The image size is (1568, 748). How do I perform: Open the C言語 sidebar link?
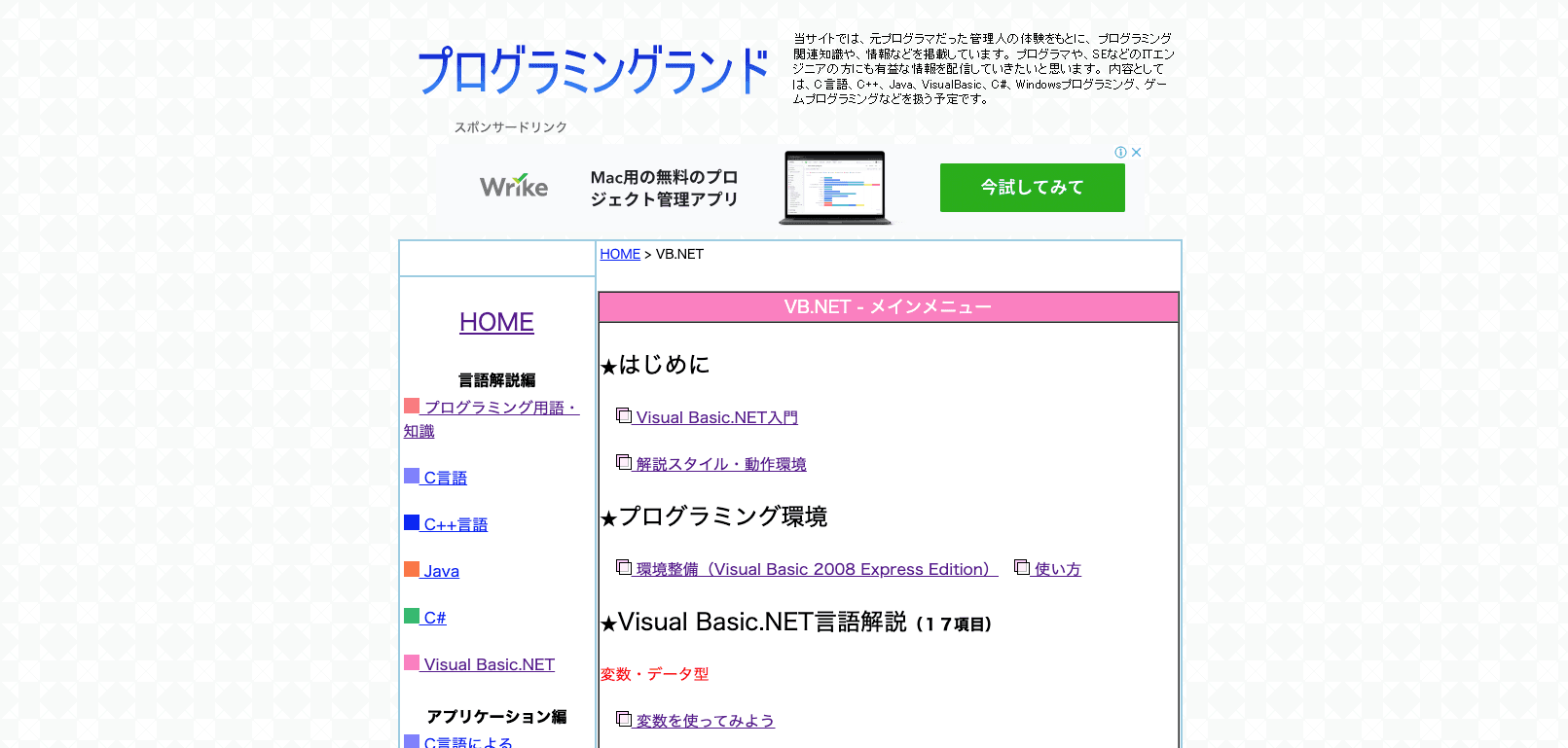(x=446, y=478)
